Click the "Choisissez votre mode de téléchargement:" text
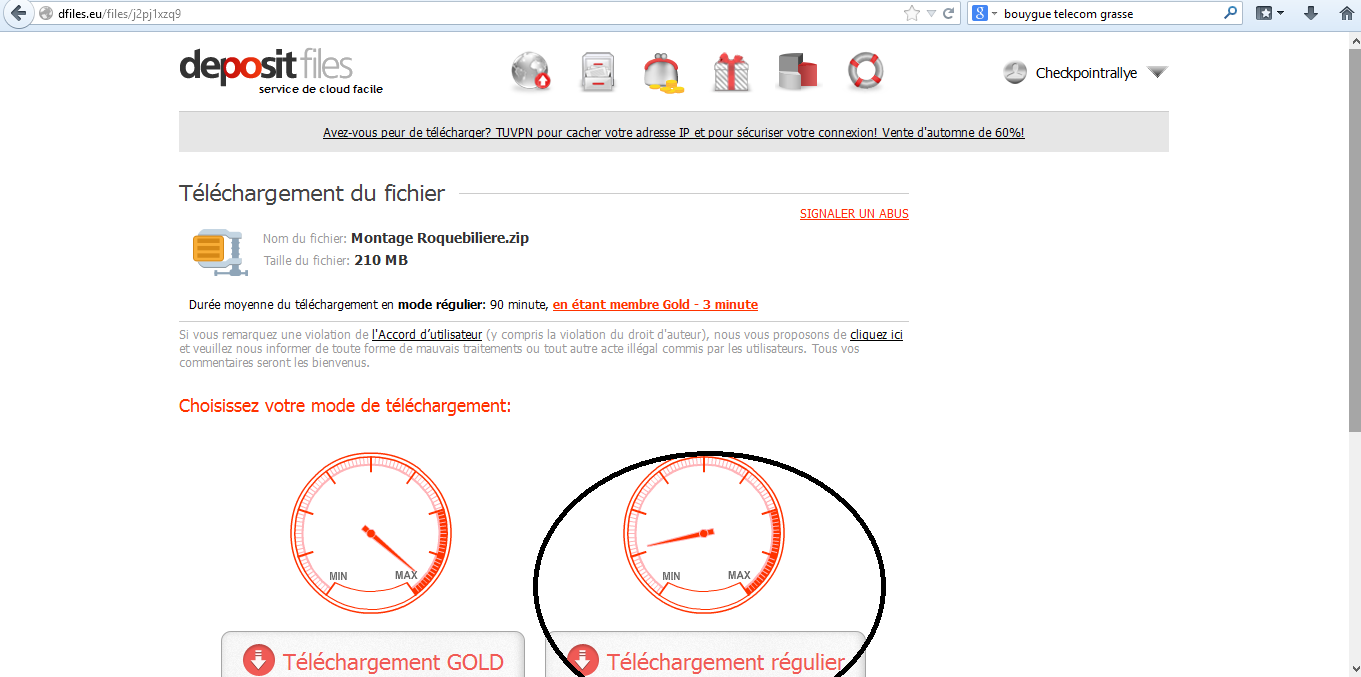Viewport: 1361px width, 677px height. [x=345, y=406]
